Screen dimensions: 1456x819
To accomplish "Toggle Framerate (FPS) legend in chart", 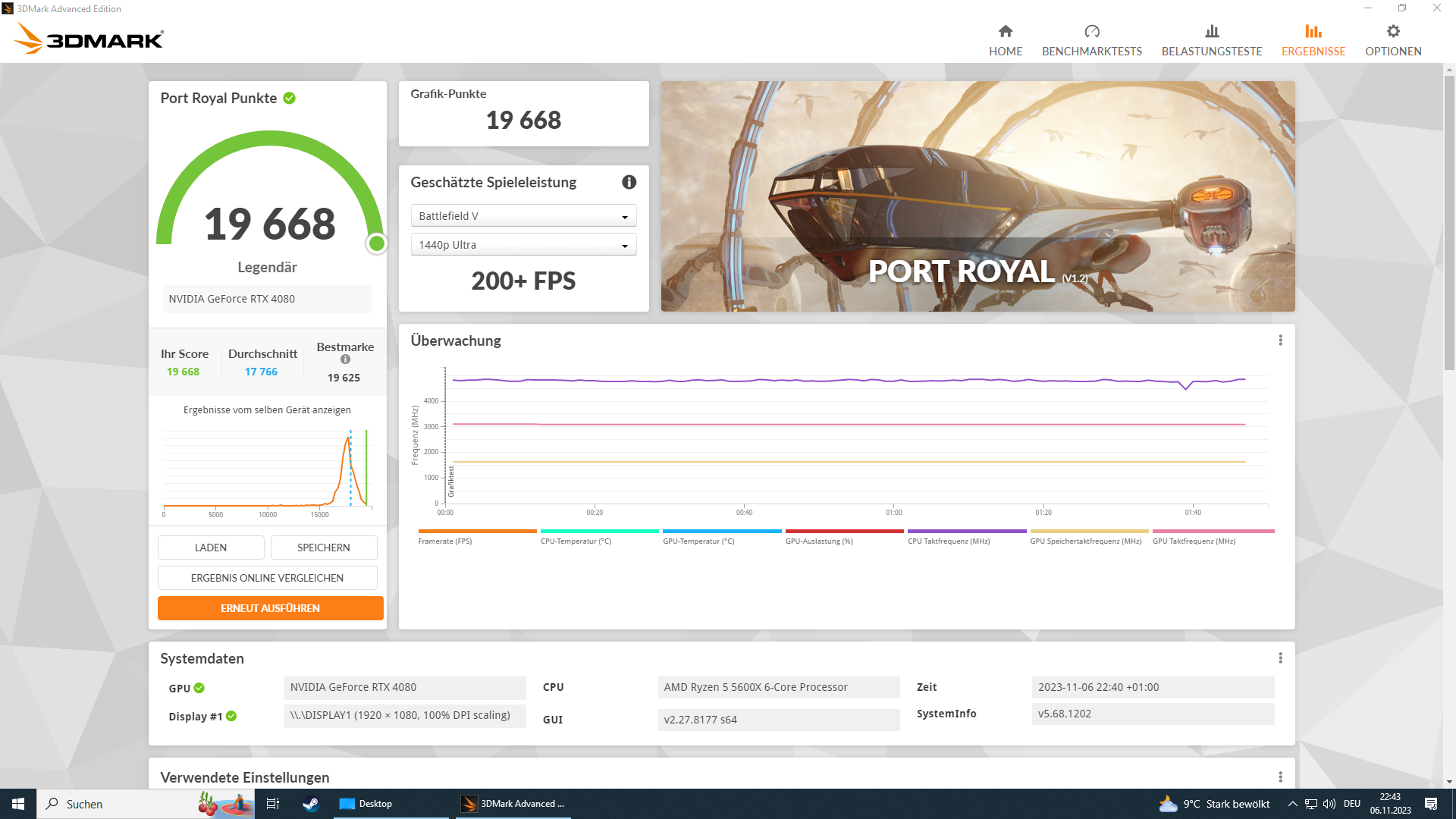I will click(445, 541).
